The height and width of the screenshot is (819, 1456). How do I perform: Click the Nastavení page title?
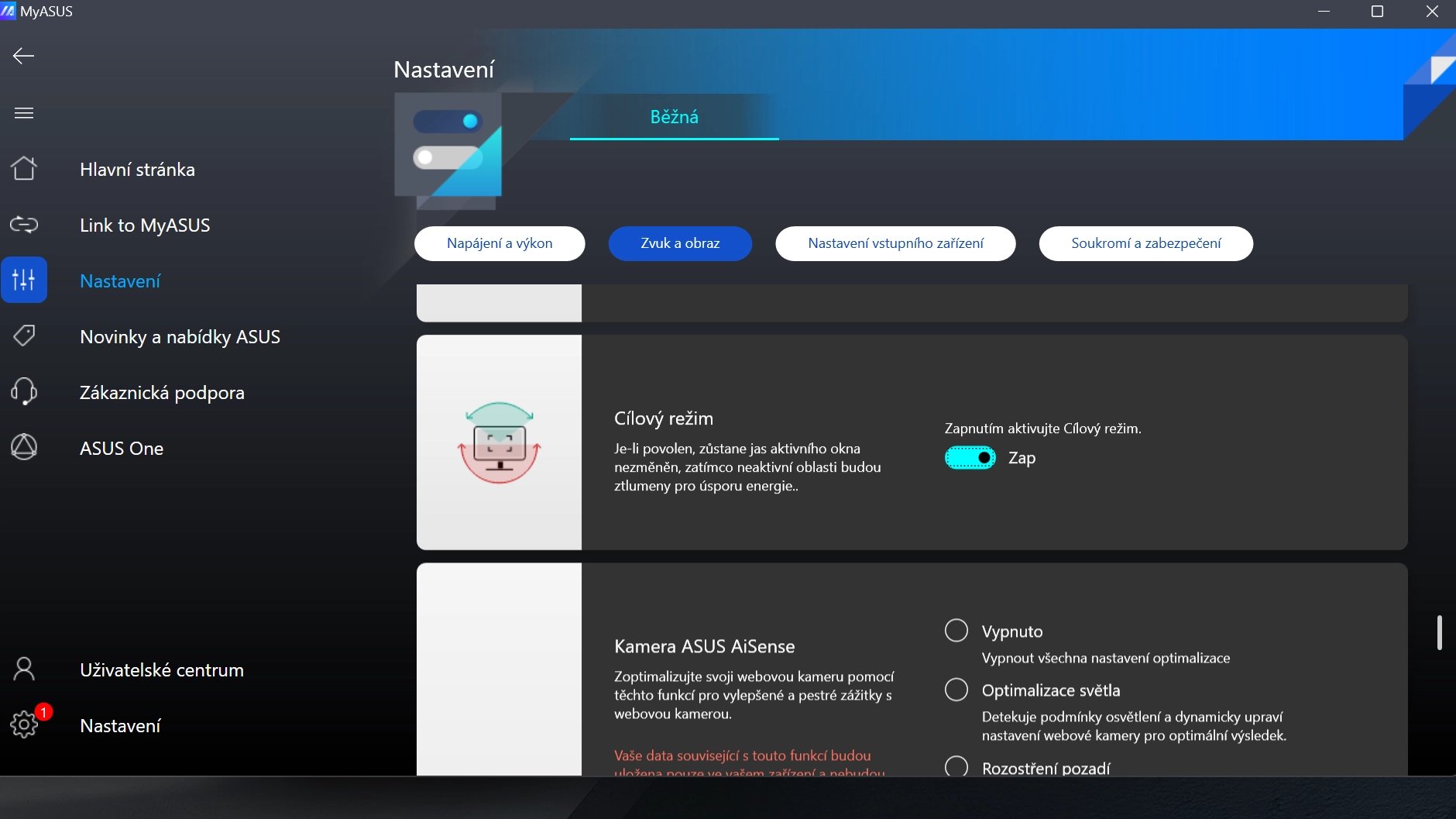coord(444,70)
